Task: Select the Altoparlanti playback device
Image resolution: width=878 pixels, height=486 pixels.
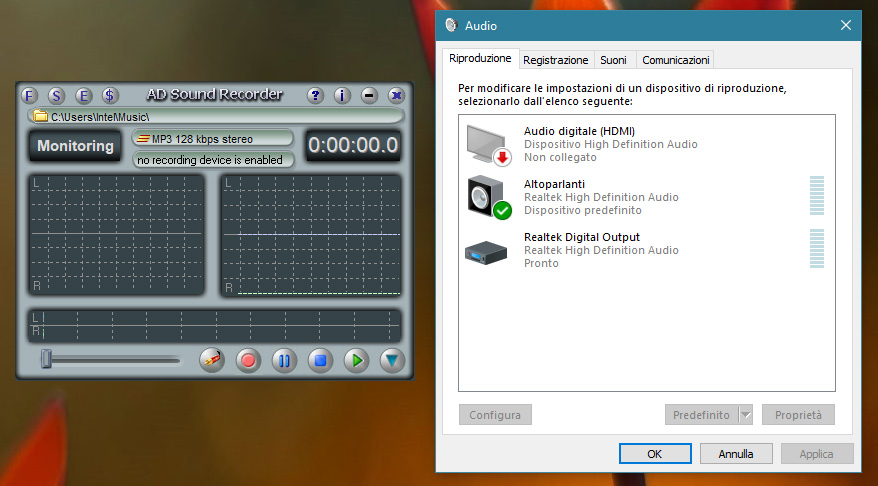Action: coord(600,197)
